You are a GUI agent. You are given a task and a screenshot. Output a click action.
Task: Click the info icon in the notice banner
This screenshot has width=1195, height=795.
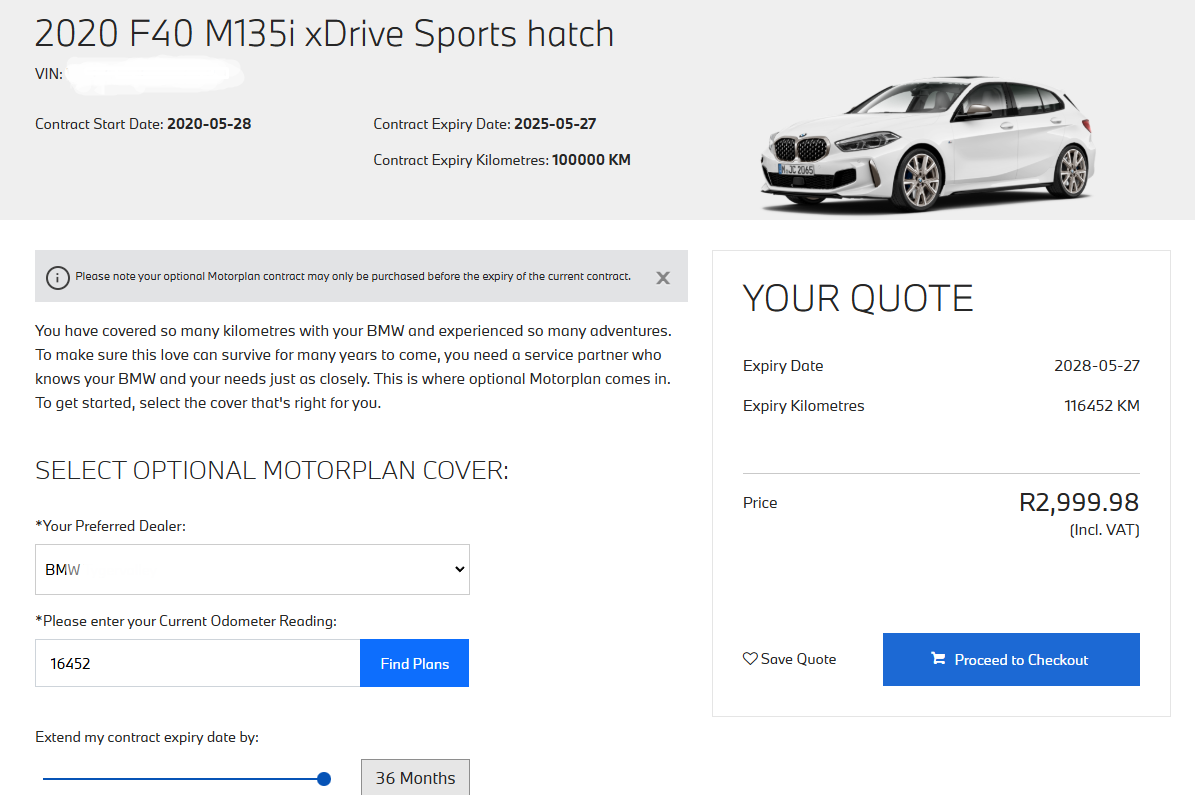(x=58, y=278)
